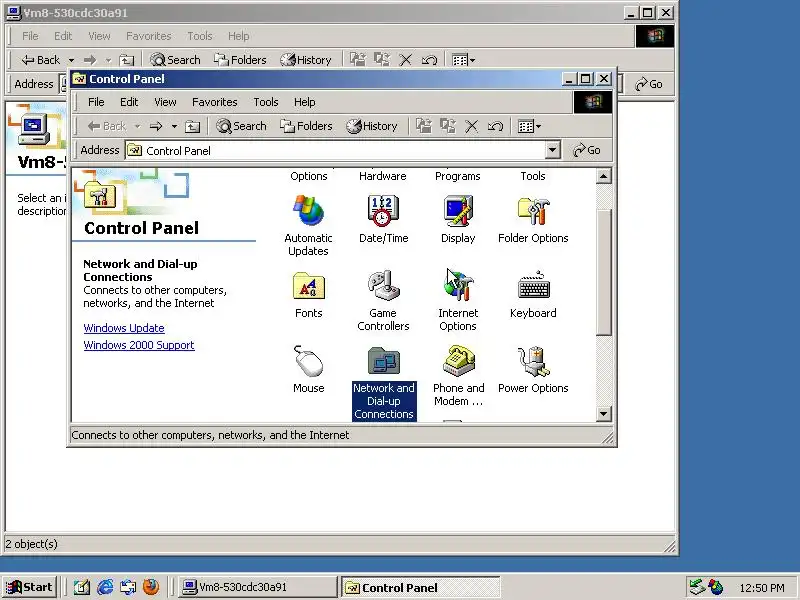
Task: Open Control Panel Help menu
Action: tap(304, 102)
